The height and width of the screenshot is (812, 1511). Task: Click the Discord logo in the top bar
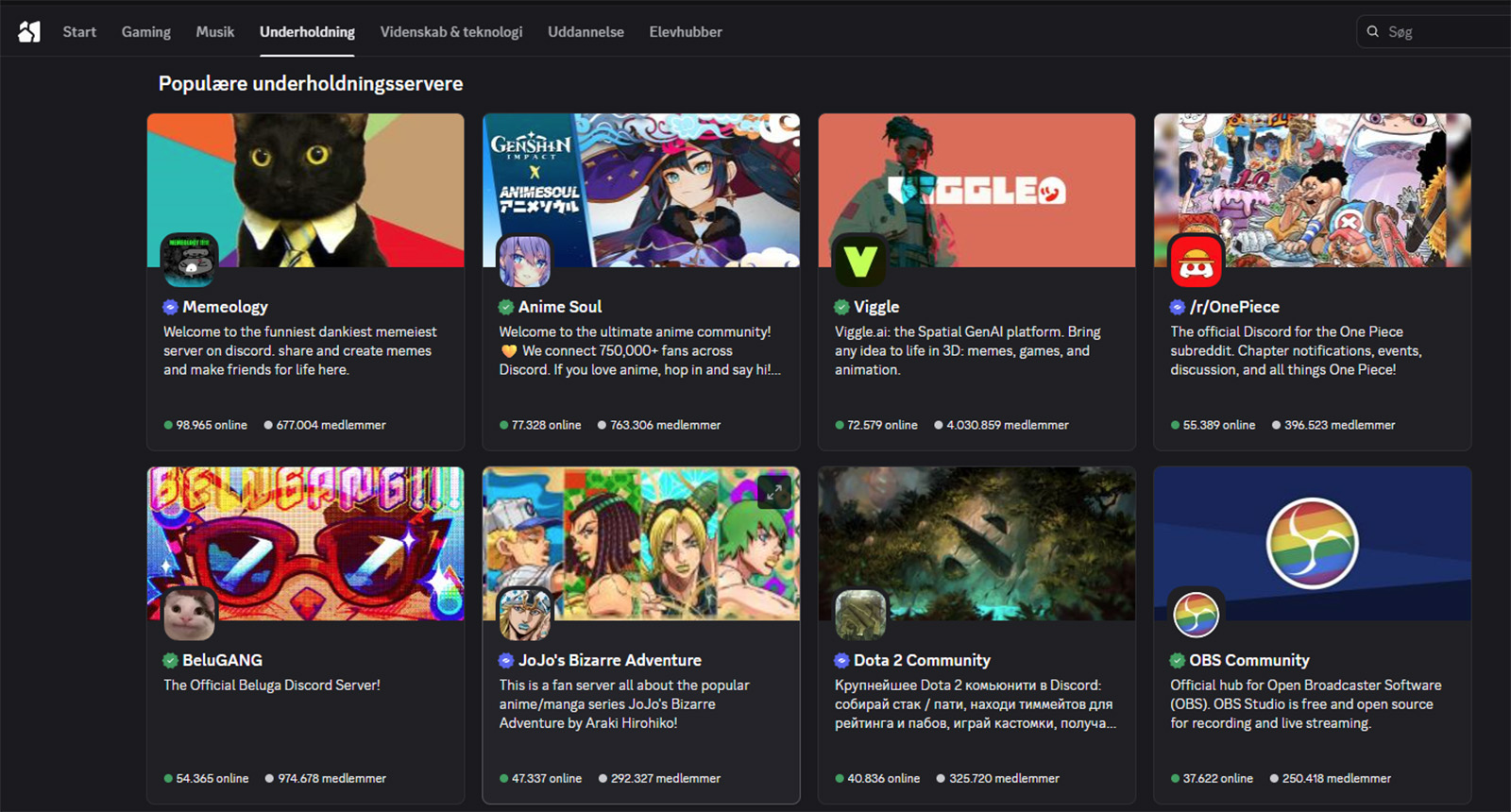click(x=29, y=32)
